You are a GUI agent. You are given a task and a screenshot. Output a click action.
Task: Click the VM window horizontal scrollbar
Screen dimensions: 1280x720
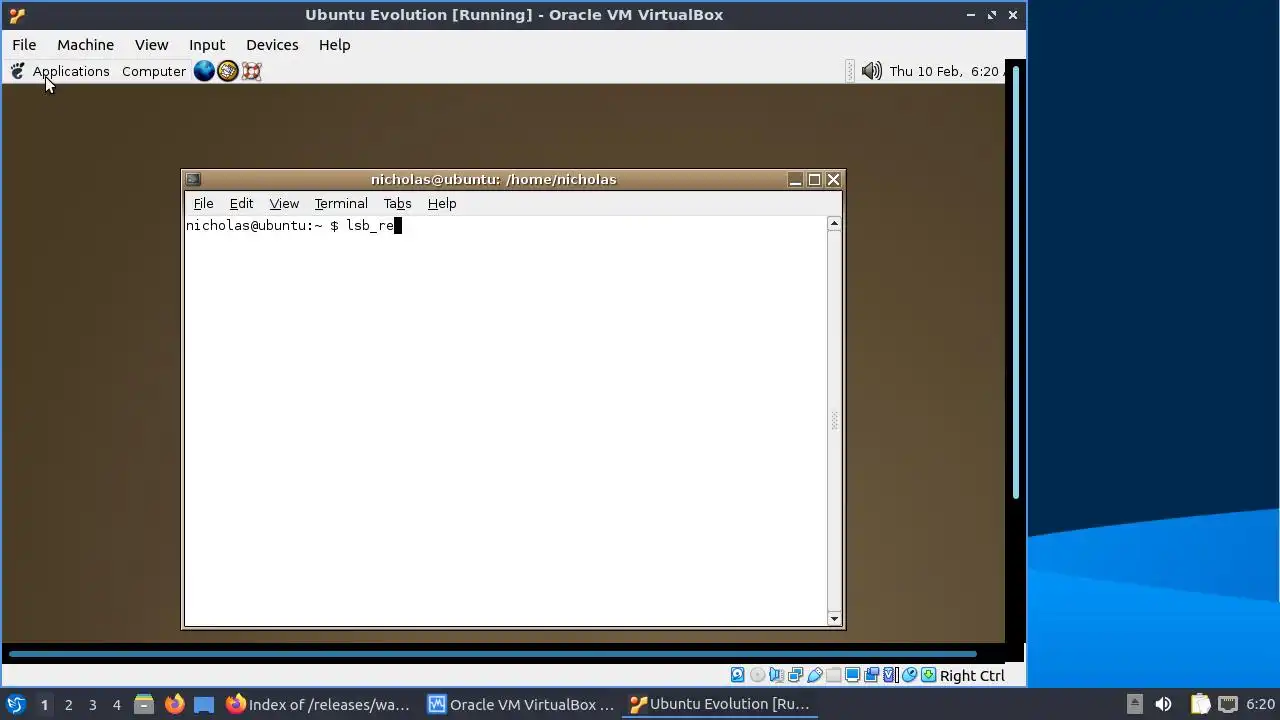pos(493,655)
